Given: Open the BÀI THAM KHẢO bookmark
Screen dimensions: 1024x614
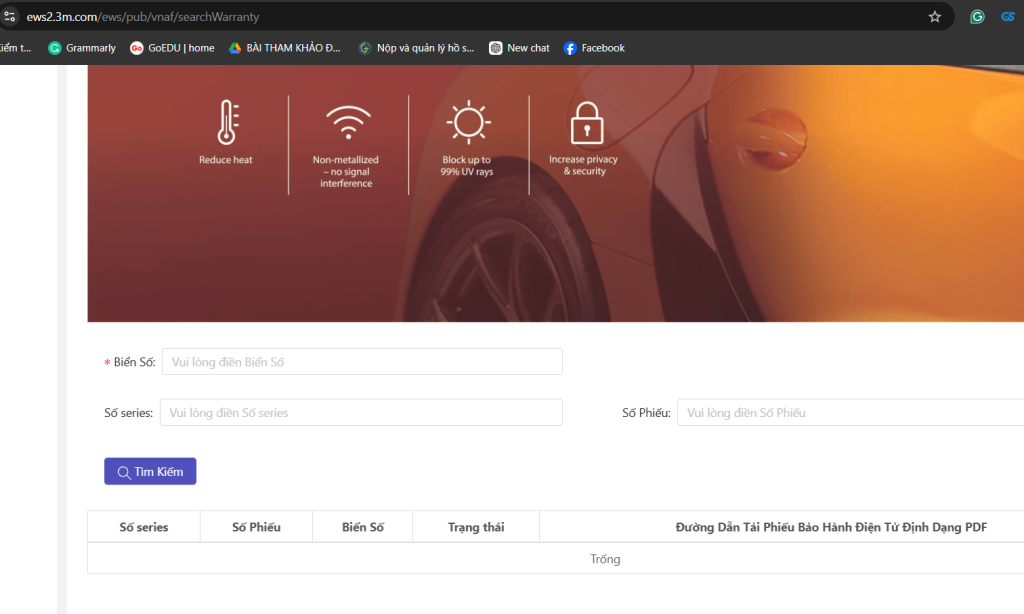Looking at the screenshot, I should [285, 48].
